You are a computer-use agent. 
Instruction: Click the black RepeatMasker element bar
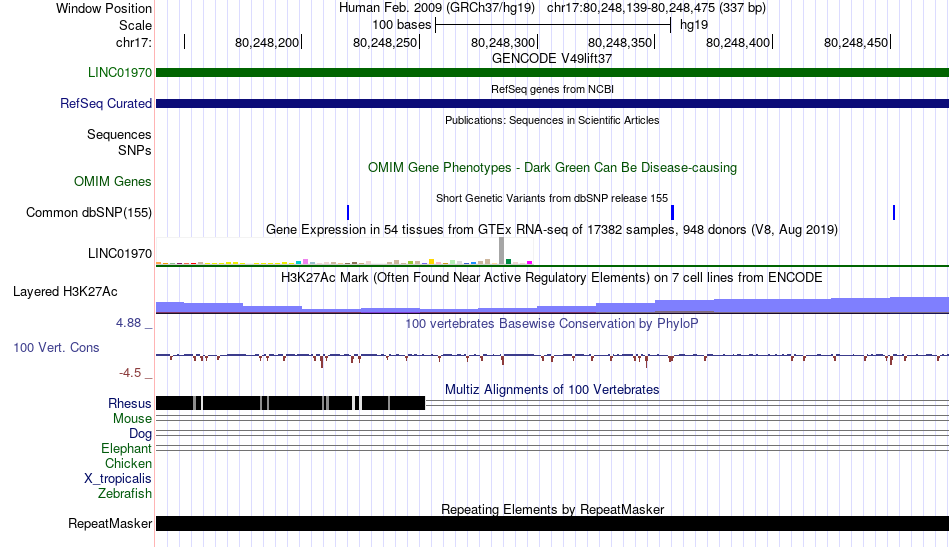[552, 523]
